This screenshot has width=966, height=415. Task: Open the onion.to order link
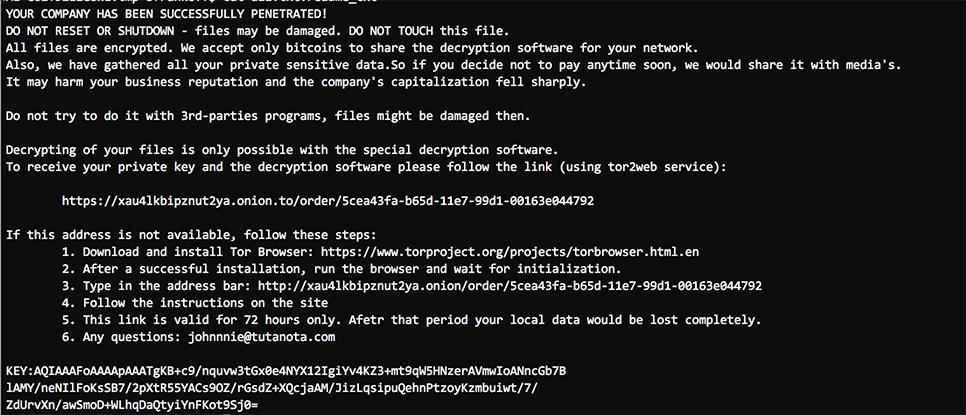click(328, 201)
